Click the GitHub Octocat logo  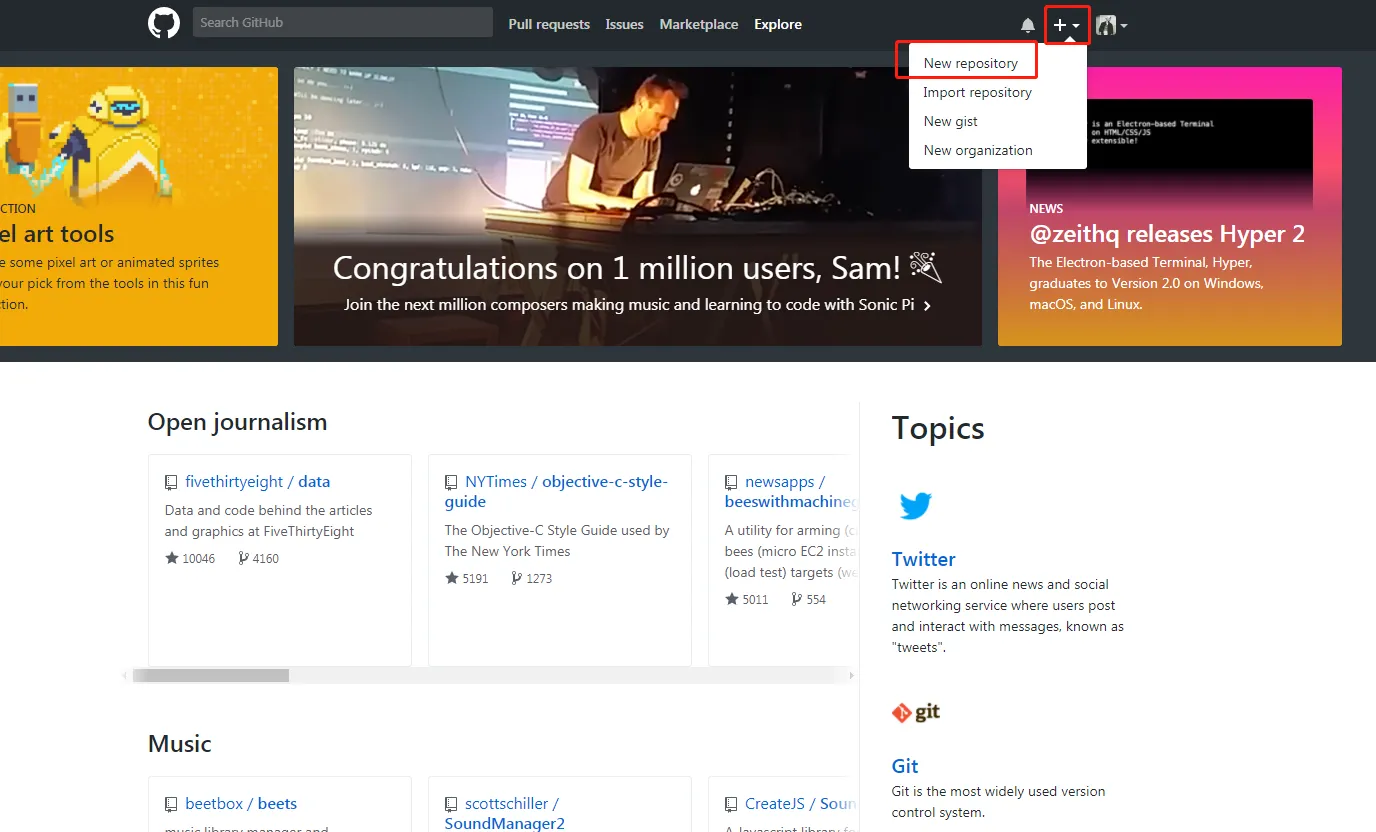click(164, 24)
